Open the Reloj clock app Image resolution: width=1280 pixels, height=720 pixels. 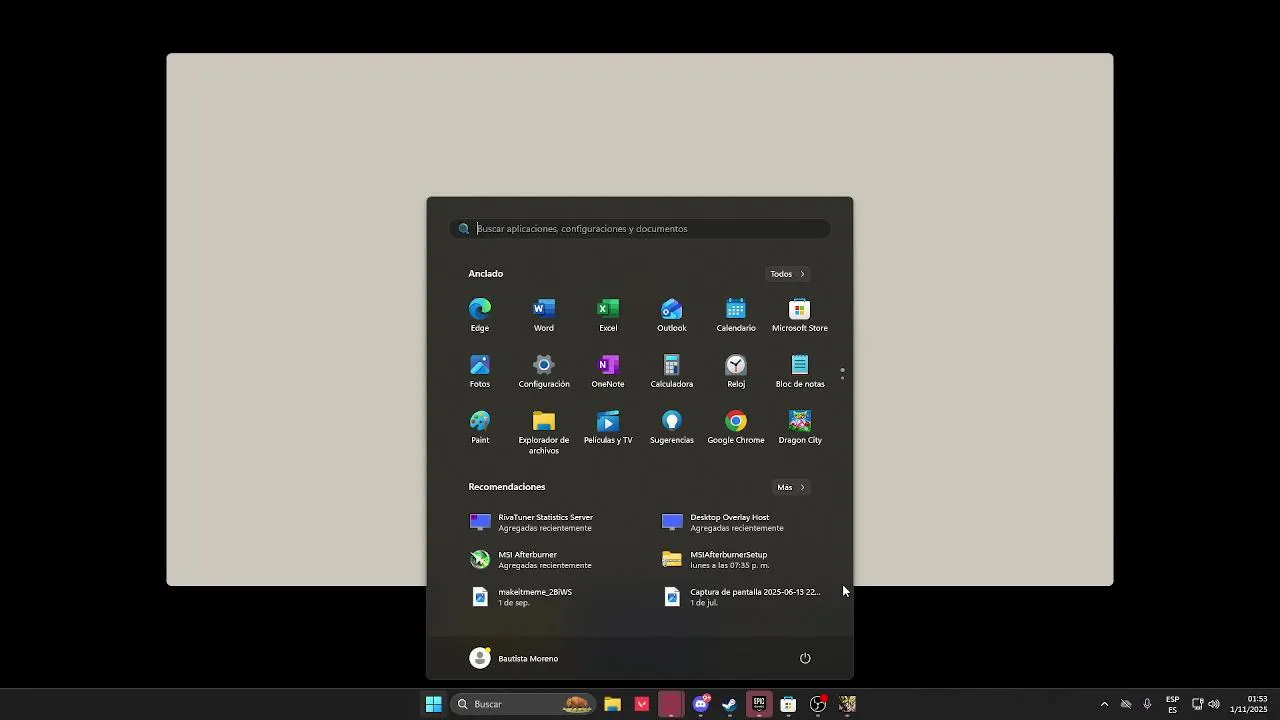point(736,370)
